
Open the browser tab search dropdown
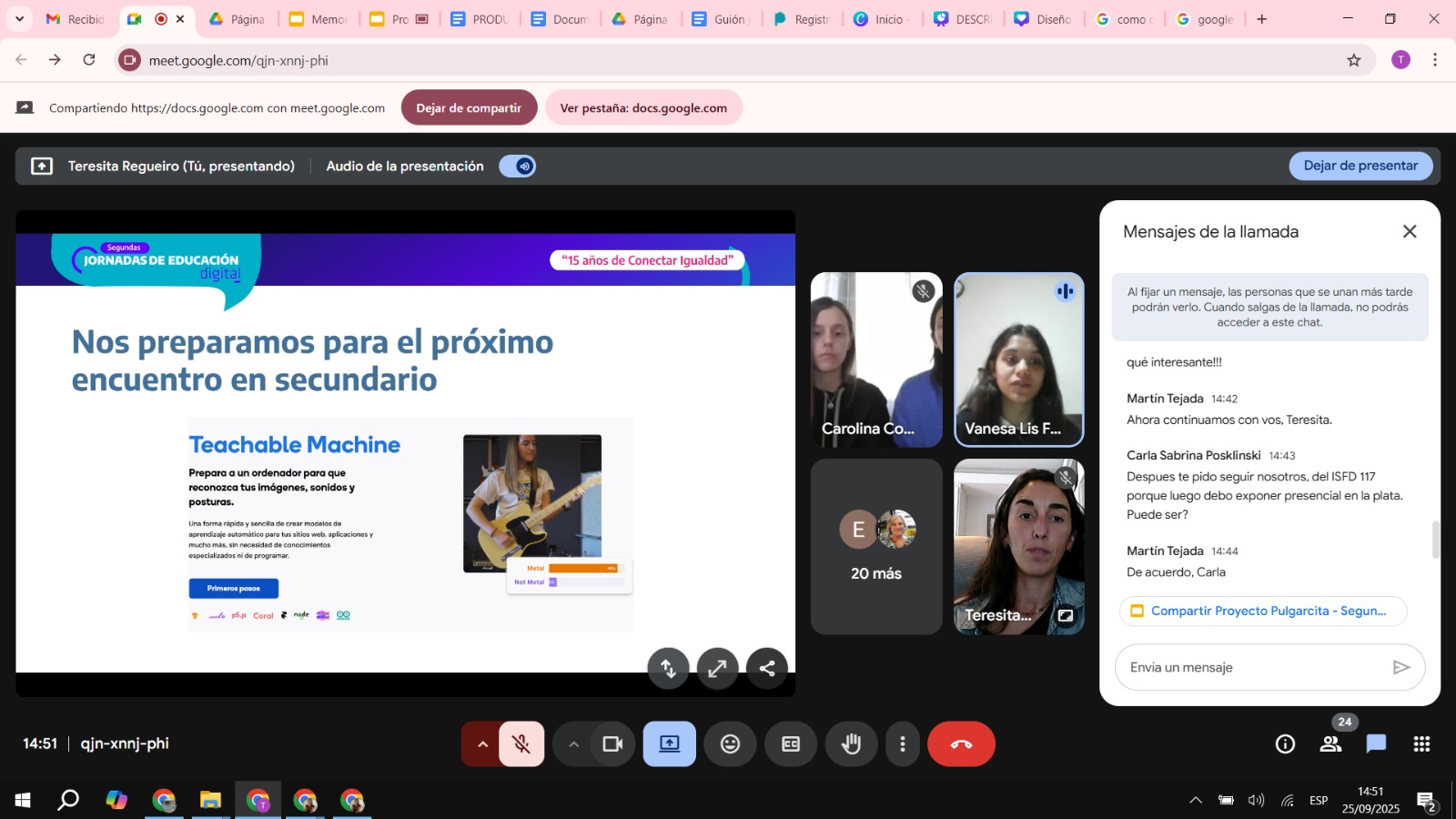(x=19, y=19)
